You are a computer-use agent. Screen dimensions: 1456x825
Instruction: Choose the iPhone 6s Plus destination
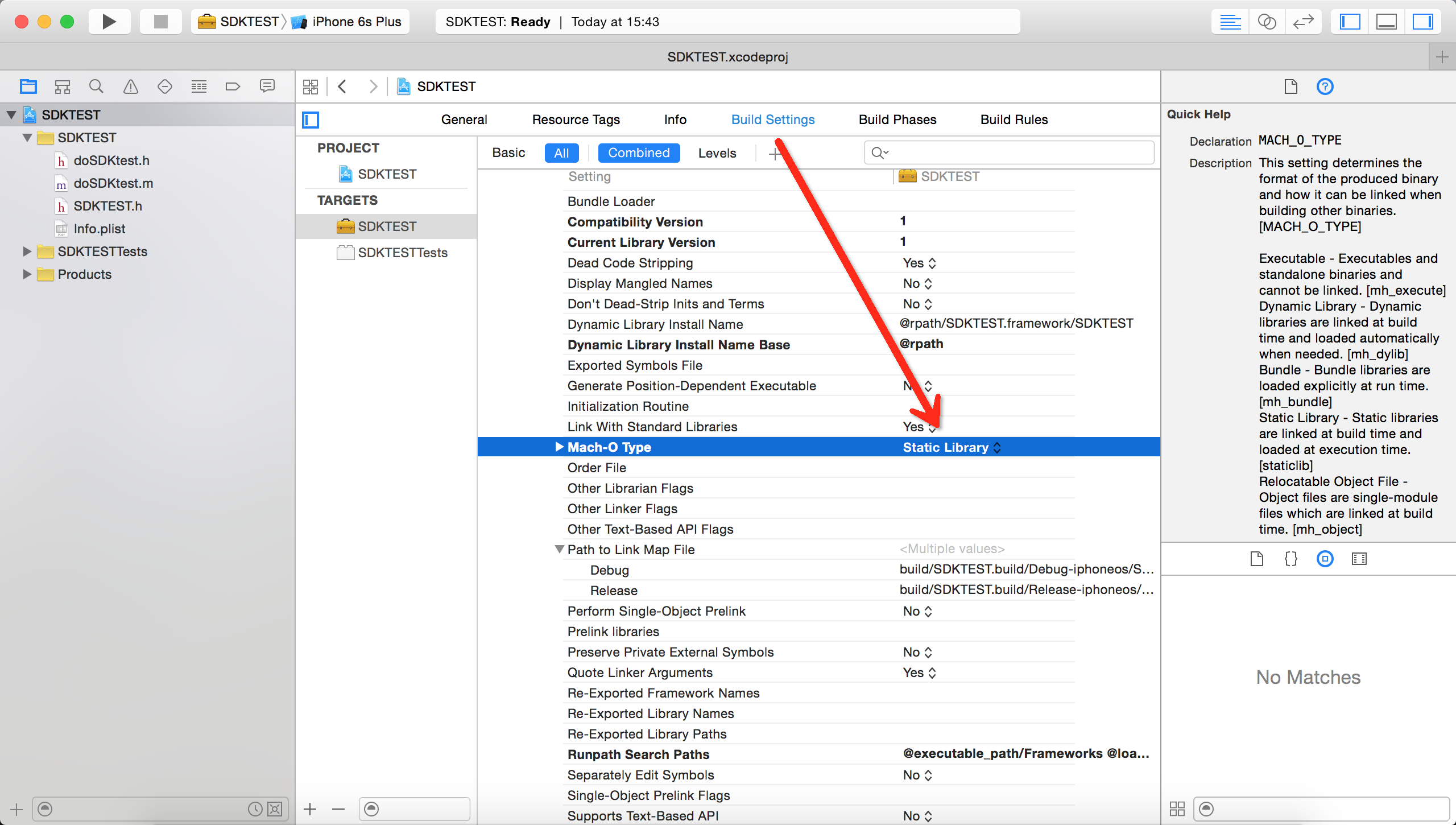point(346,22)
